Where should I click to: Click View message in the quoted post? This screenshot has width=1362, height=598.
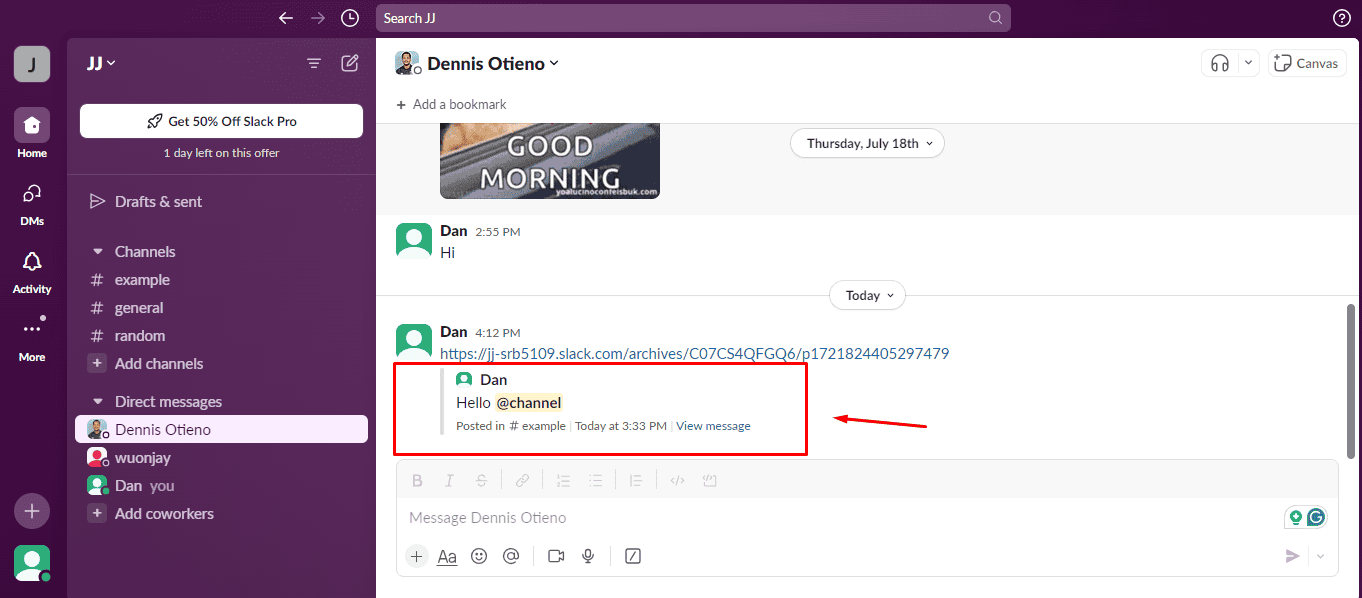(x=713, y=426)
